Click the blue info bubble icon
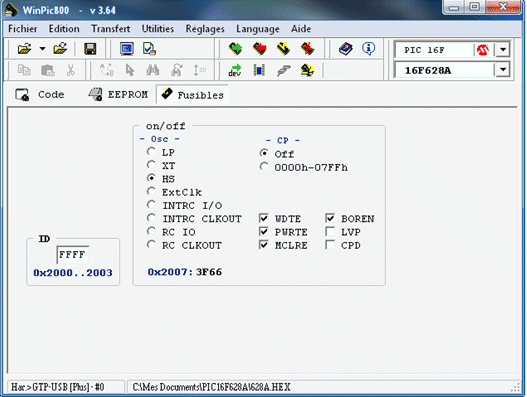Image resolution: width=527 pixels, height=397 pixels. coord(369,49)
